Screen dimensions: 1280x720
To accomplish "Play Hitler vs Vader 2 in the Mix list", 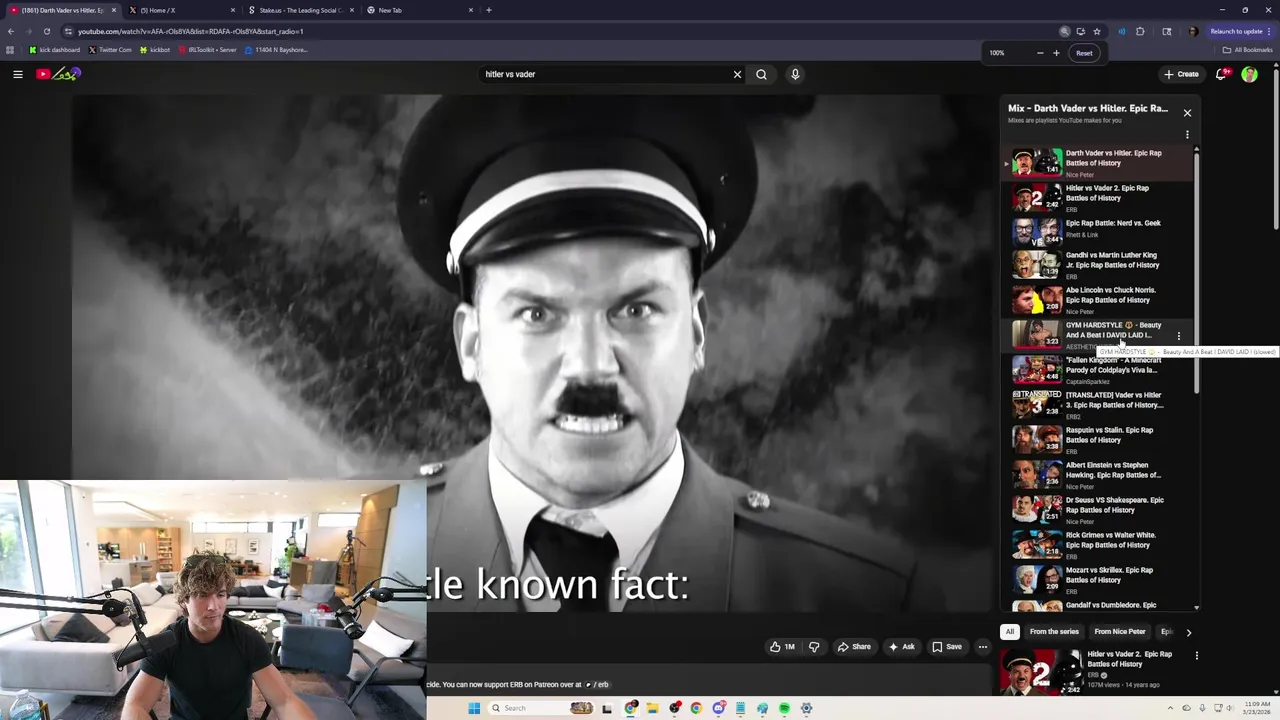I will coord(1098,198).
